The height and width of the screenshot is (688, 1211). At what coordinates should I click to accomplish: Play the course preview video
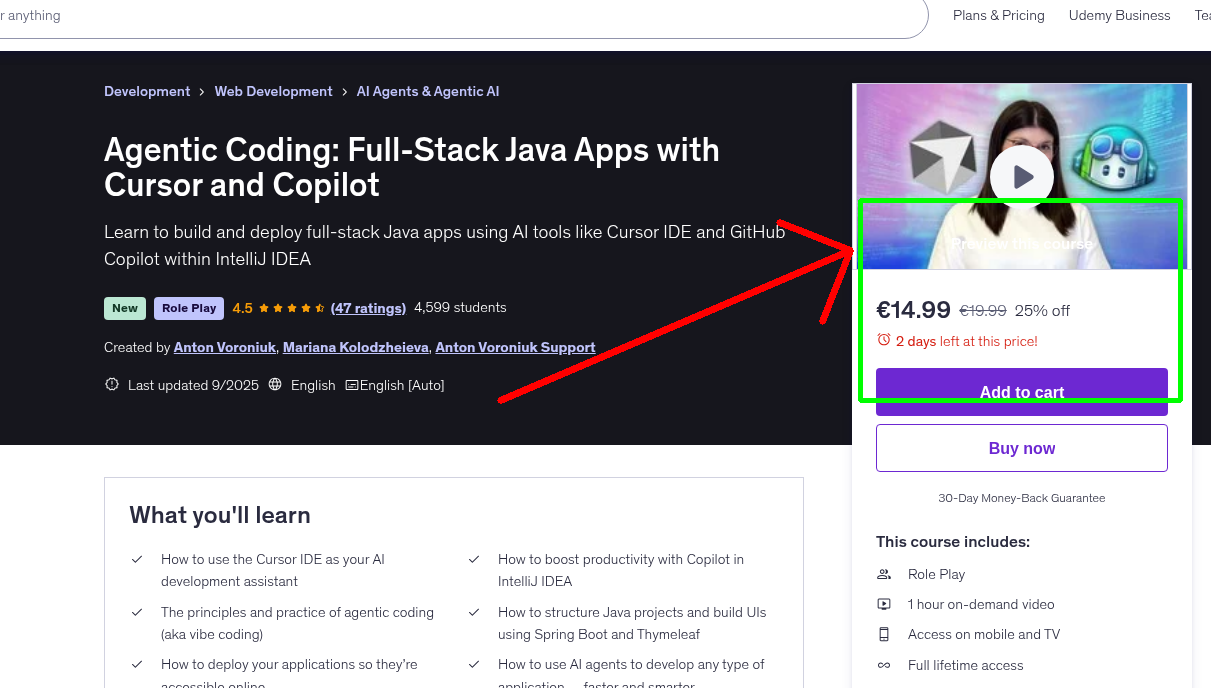point(1021,176)
